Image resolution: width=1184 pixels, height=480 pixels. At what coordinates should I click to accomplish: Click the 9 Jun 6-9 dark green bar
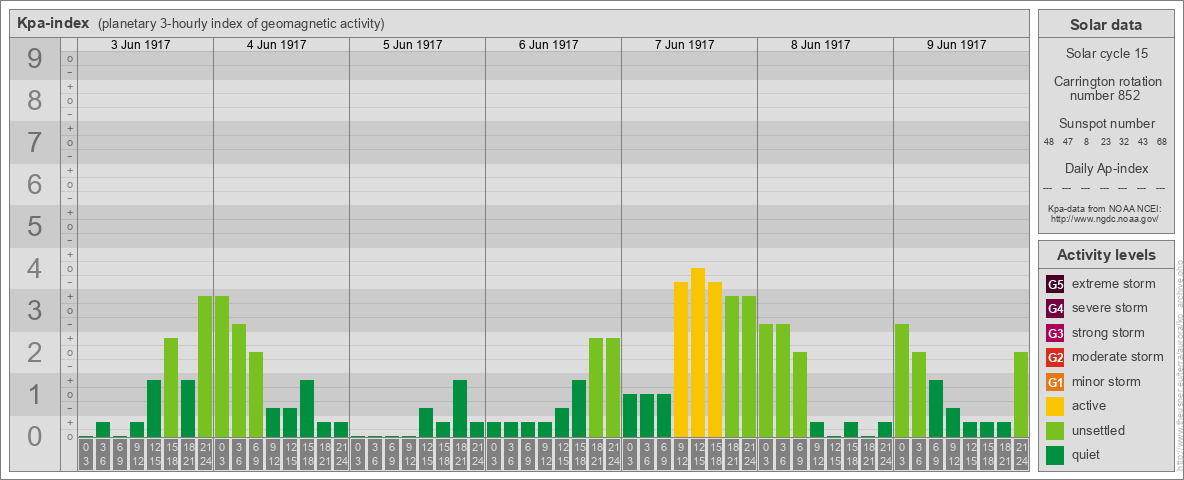(936, 408)
